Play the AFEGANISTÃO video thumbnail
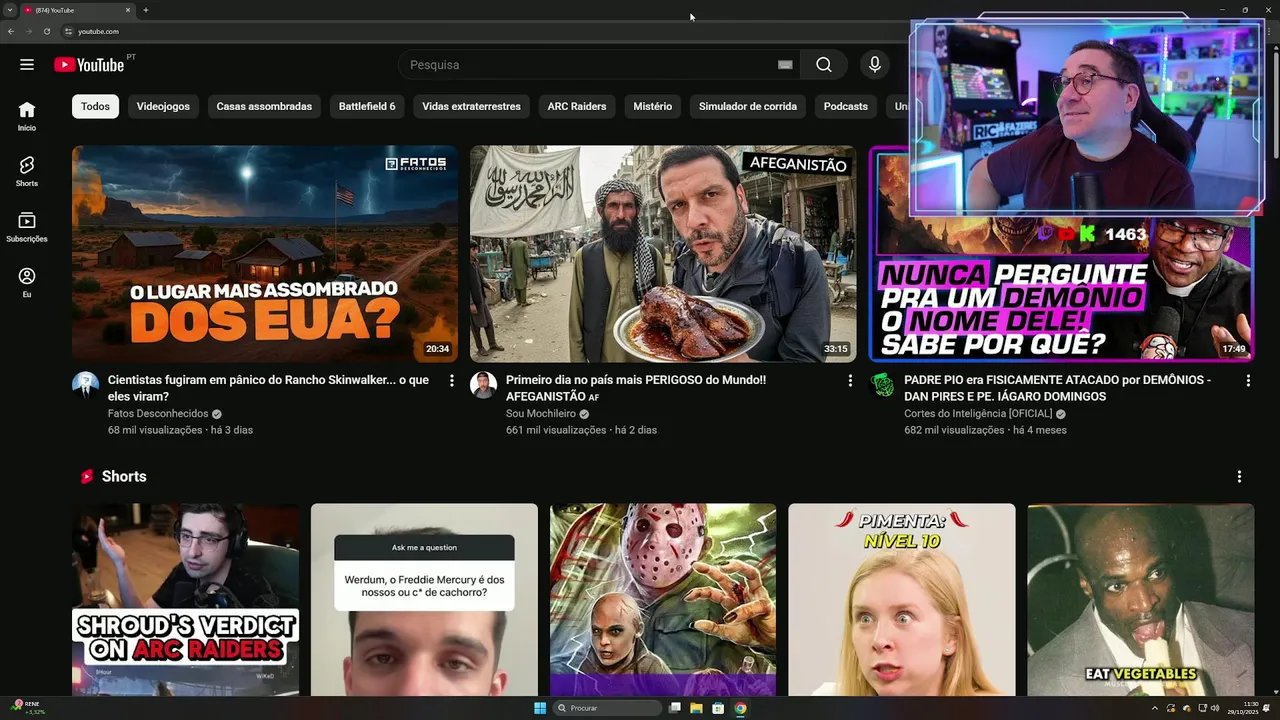This screenshot has height=720, width=1280. click(x=663, y=254)
